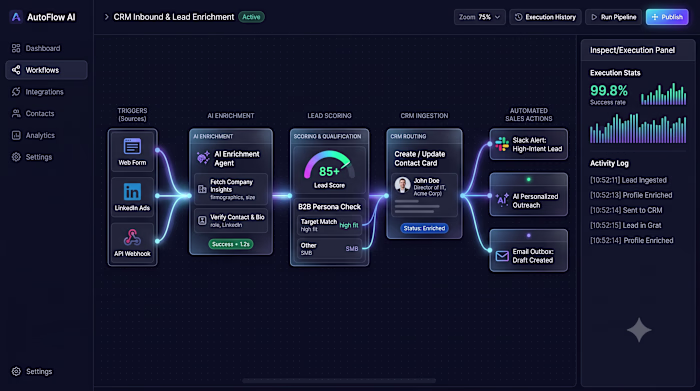Click the bottom Settings gear icon

(x=16, y=371)
